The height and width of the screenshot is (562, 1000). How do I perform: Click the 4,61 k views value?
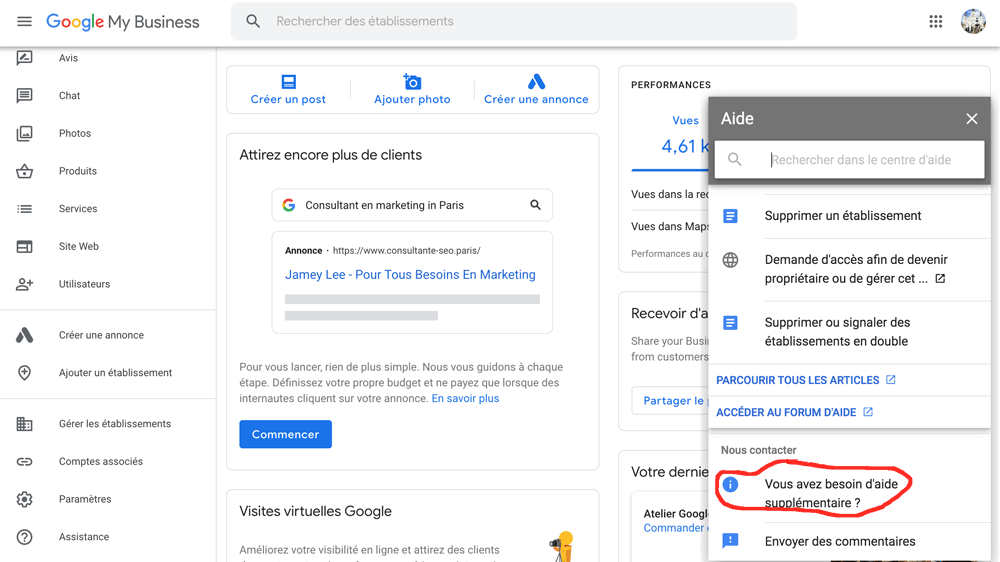pyautogui.click(x=685, y=147)
